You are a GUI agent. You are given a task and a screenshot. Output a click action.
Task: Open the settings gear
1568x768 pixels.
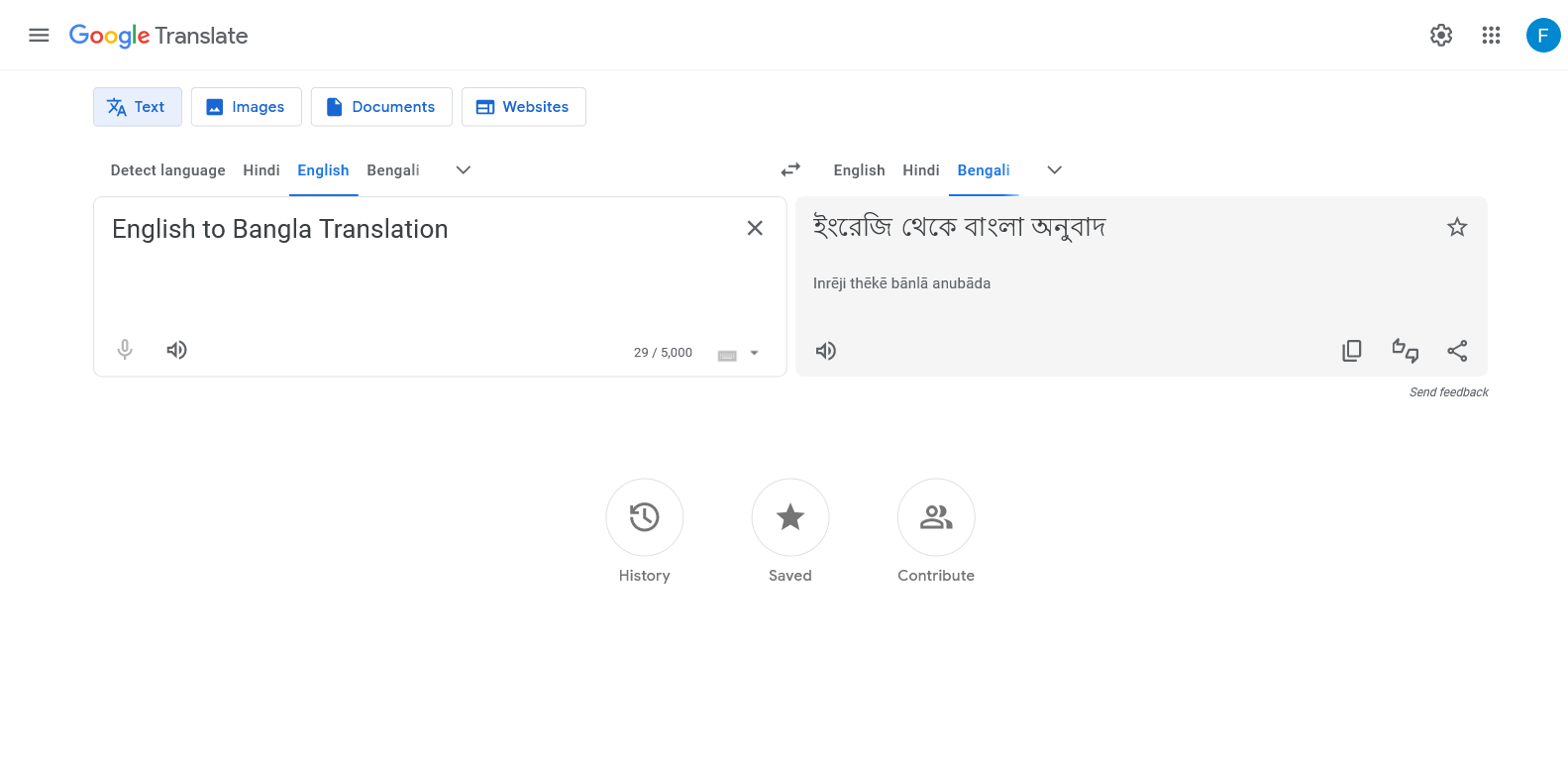coord(1441,36)
